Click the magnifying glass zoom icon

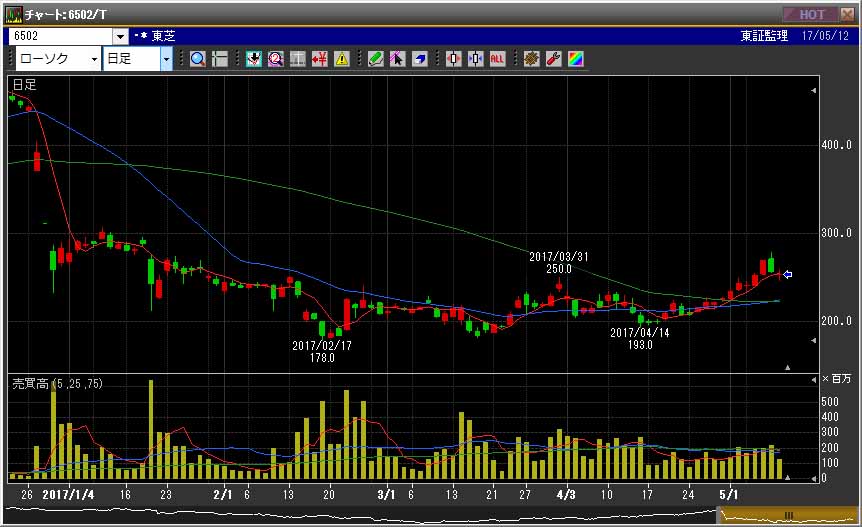tap(198, 59)
